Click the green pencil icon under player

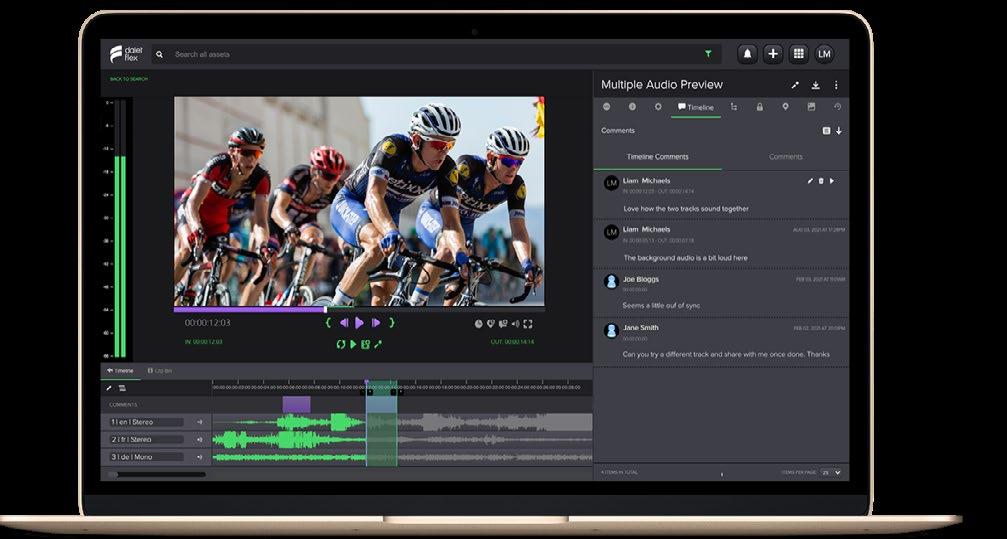(378, 344)
